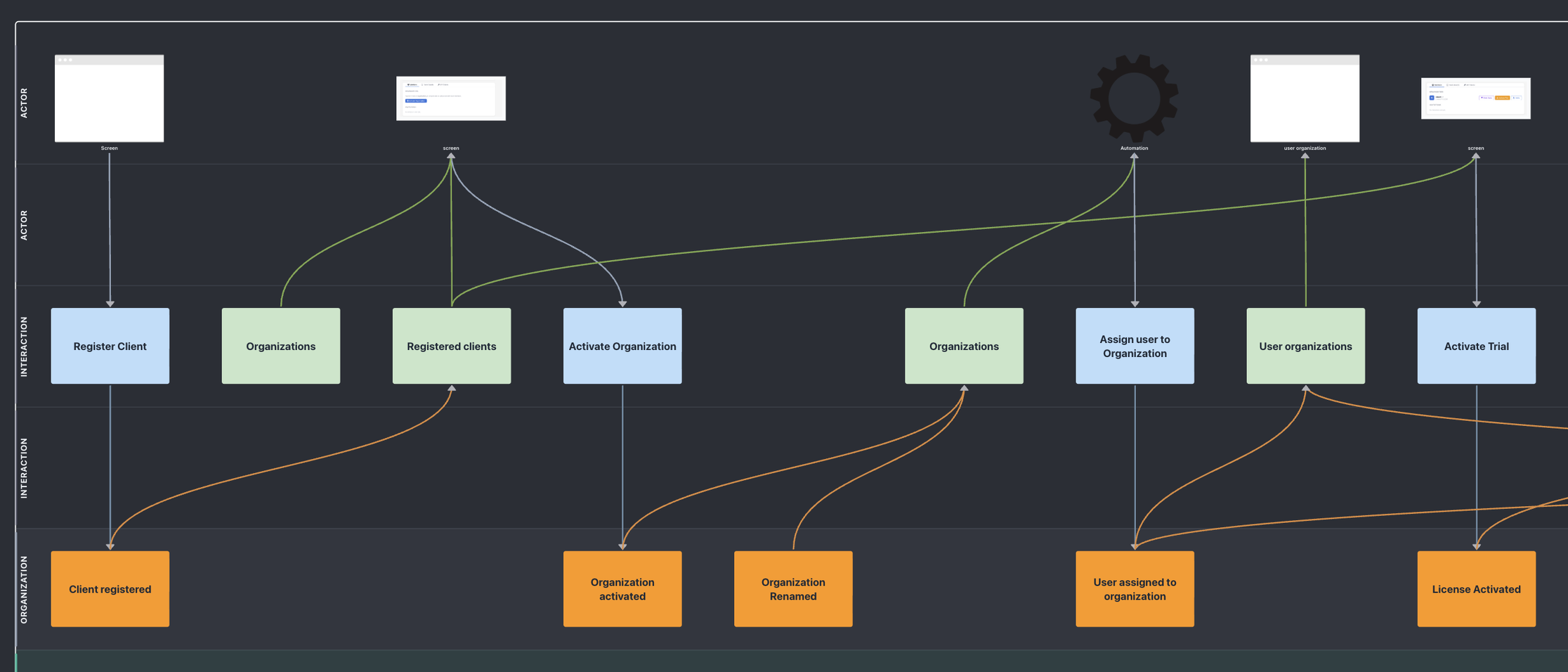The image size is (1568, 672).
Task: Select the blank Screen wireframe above Register Client
Action: click(x=110, y=98)
